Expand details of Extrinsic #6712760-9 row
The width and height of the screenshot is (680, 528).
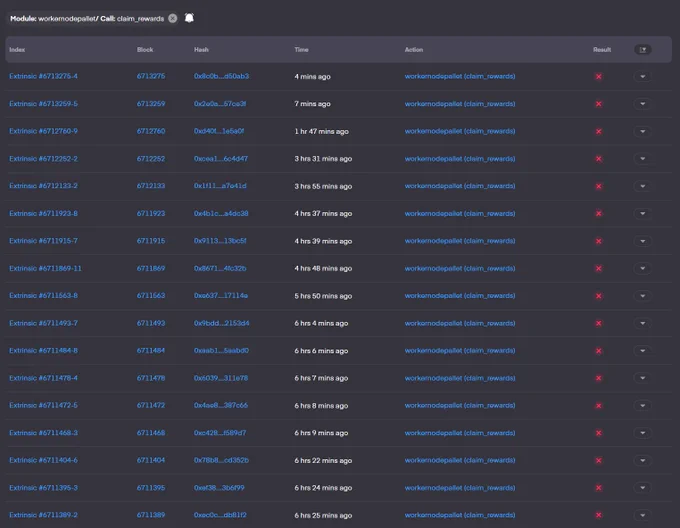coord(643,131)
